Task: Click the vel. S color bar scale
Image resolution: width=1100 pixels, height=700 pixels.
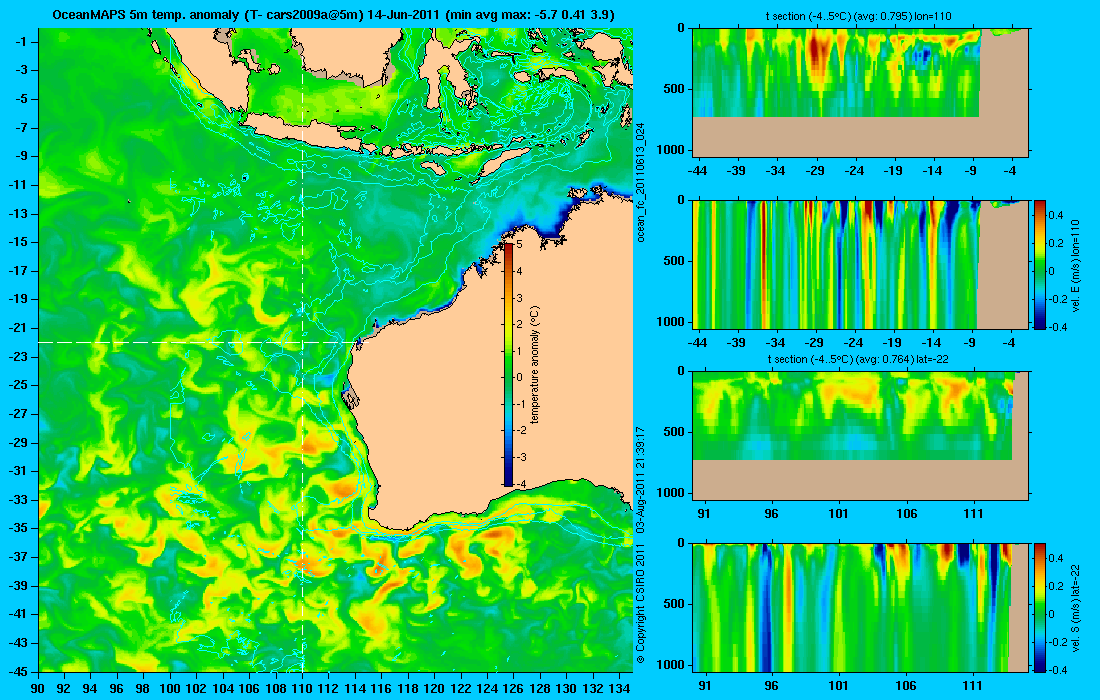Action: coord(1040,607)
